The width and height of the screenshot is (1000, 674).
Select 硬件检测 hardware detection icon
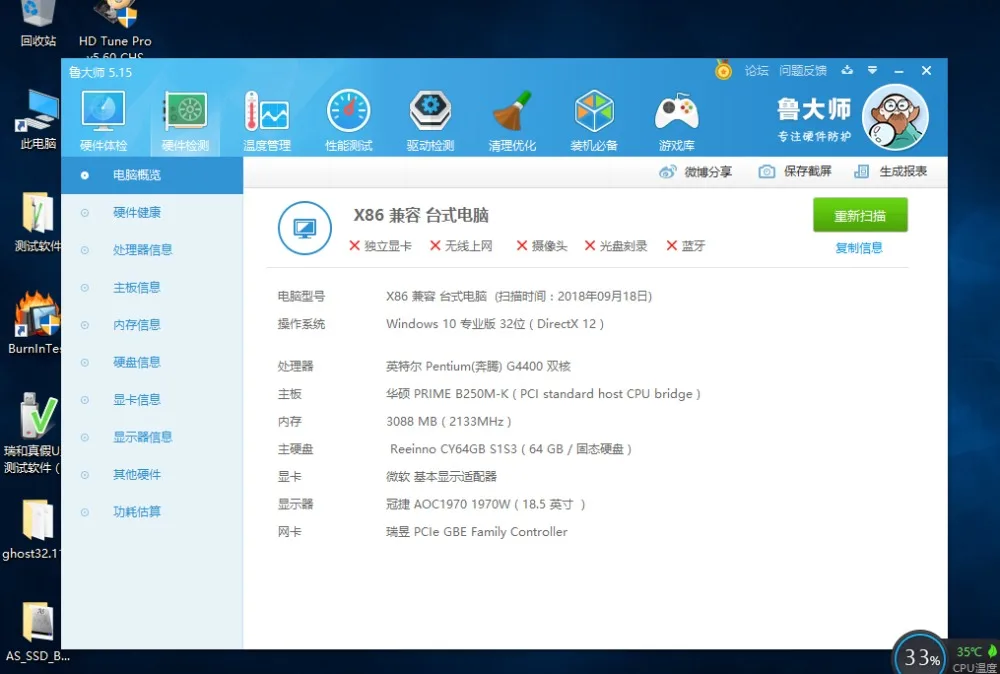tap(185, 120)
